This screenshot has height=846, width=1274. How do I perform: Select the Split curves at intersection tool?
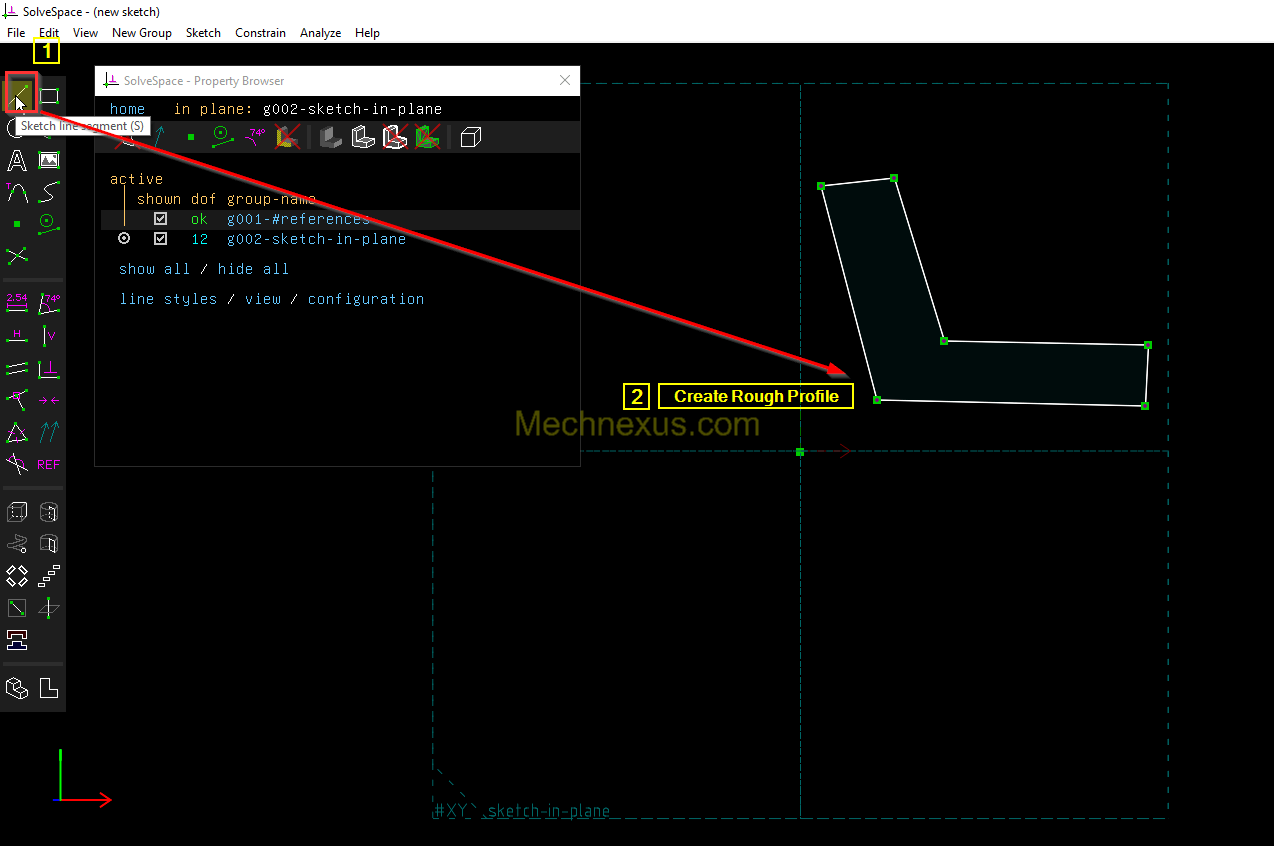click(17, 255)
